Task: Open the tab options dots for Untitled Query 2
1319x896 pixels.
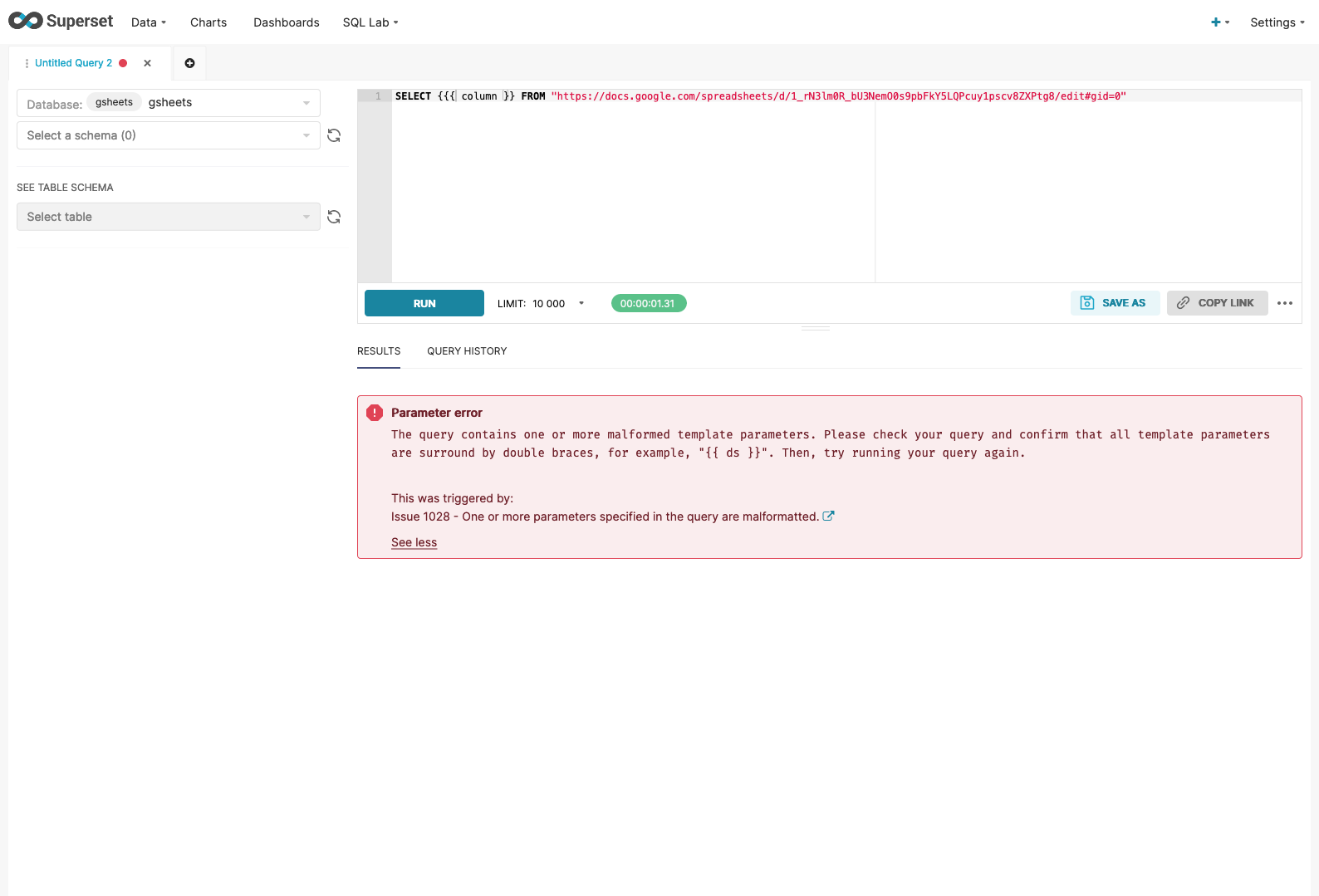Action: click(x=27, y=63)
